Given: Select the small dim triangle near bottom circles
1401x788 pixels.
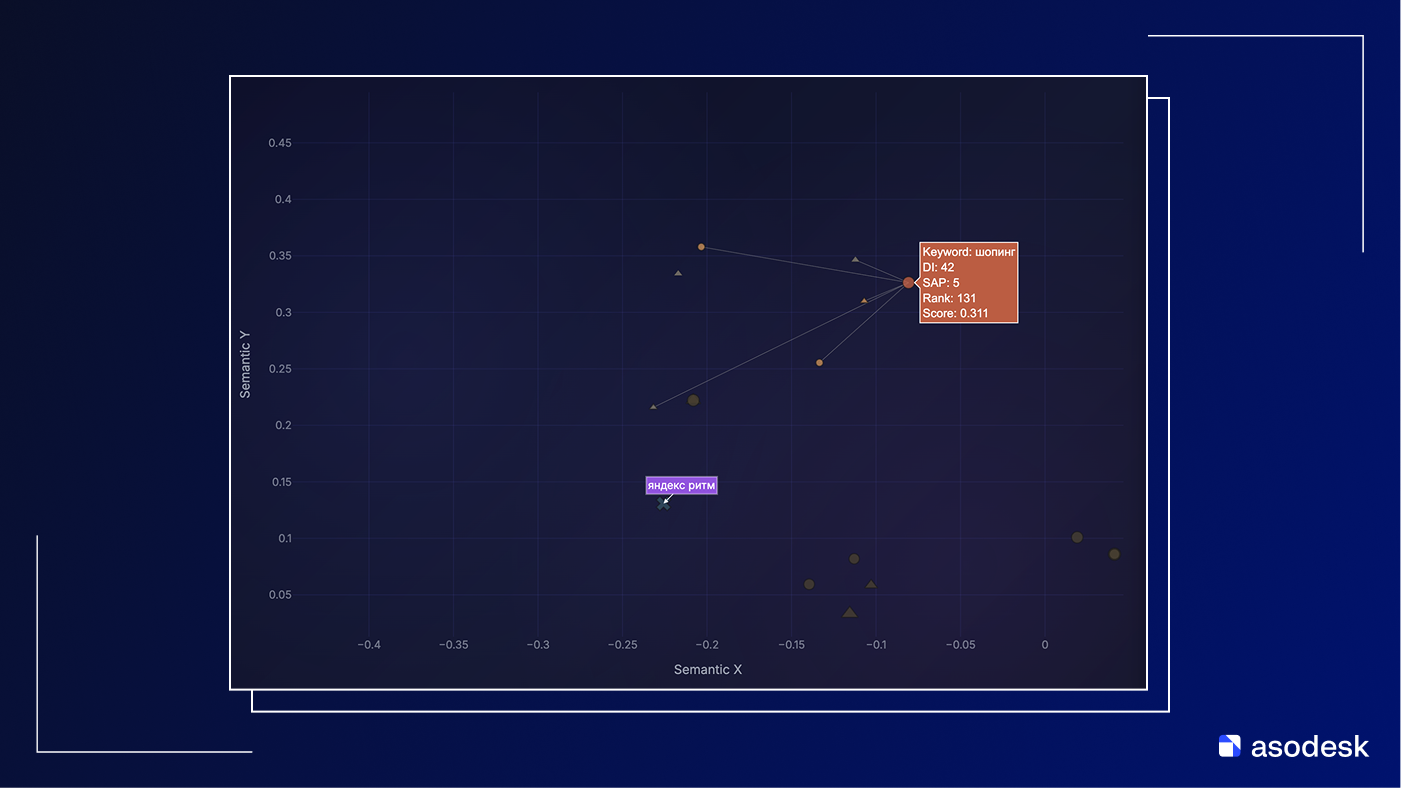Looking at the screenshot, I should coord(871,585).
